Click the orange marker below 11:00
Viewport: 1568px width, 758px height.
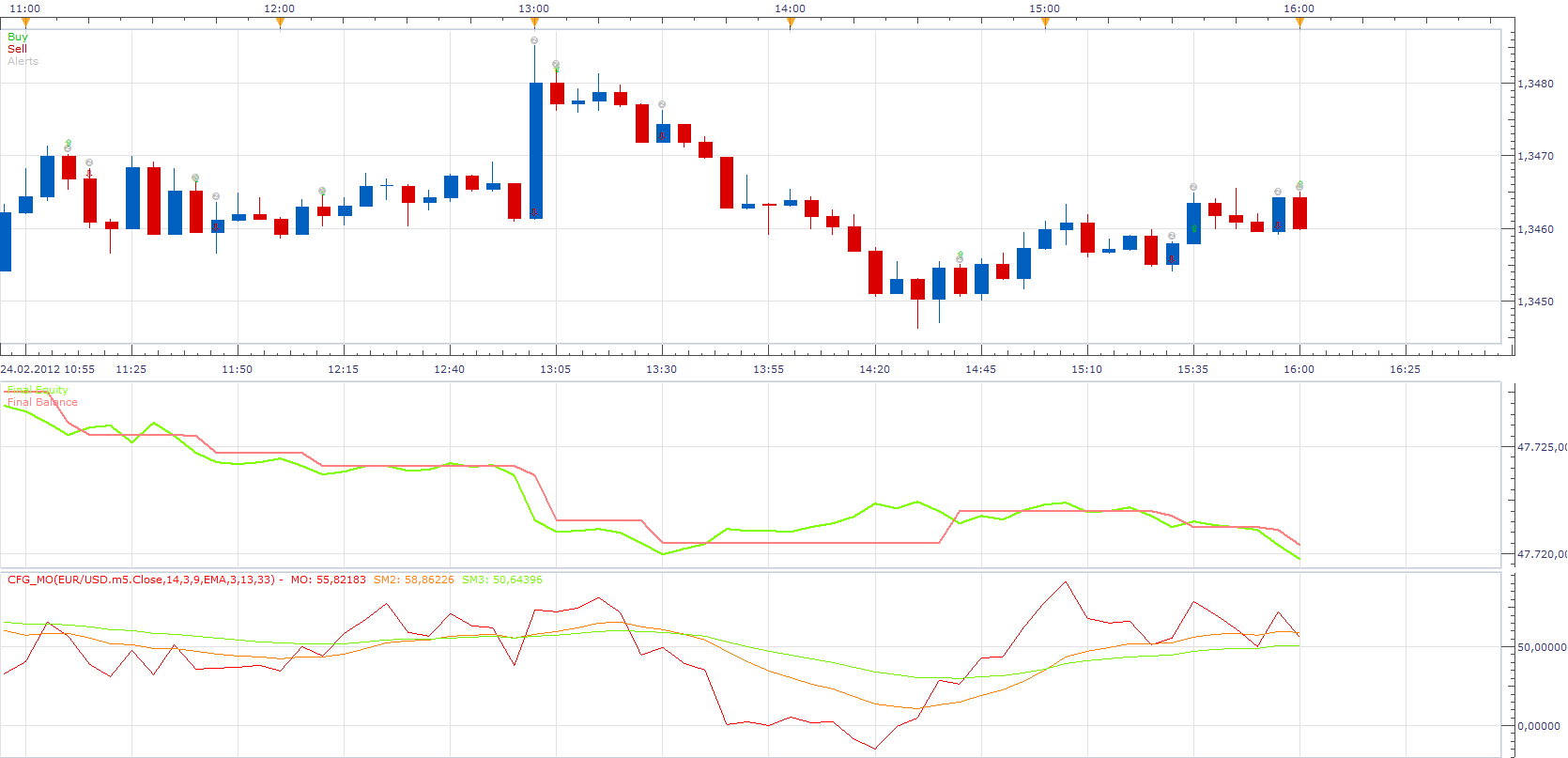25,23
